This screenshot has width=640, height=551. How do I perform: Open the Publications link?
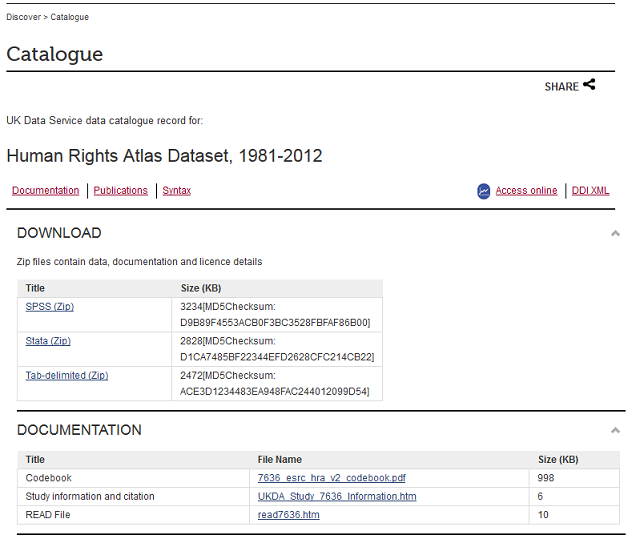pyautogui.click(x=120, y=191)
